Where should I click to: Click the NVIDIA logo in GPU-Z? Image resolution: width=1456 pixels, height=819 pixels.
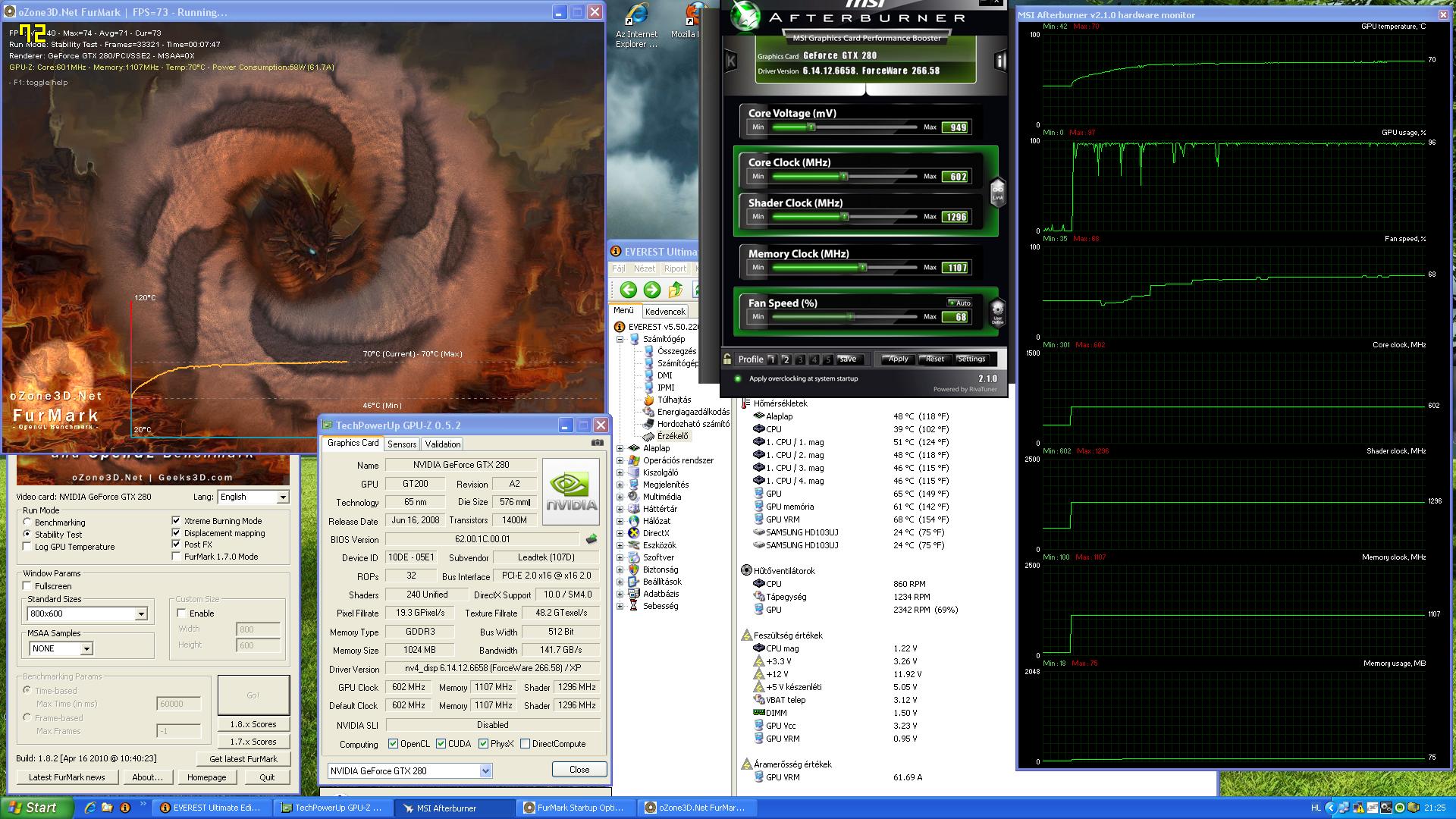571,491
